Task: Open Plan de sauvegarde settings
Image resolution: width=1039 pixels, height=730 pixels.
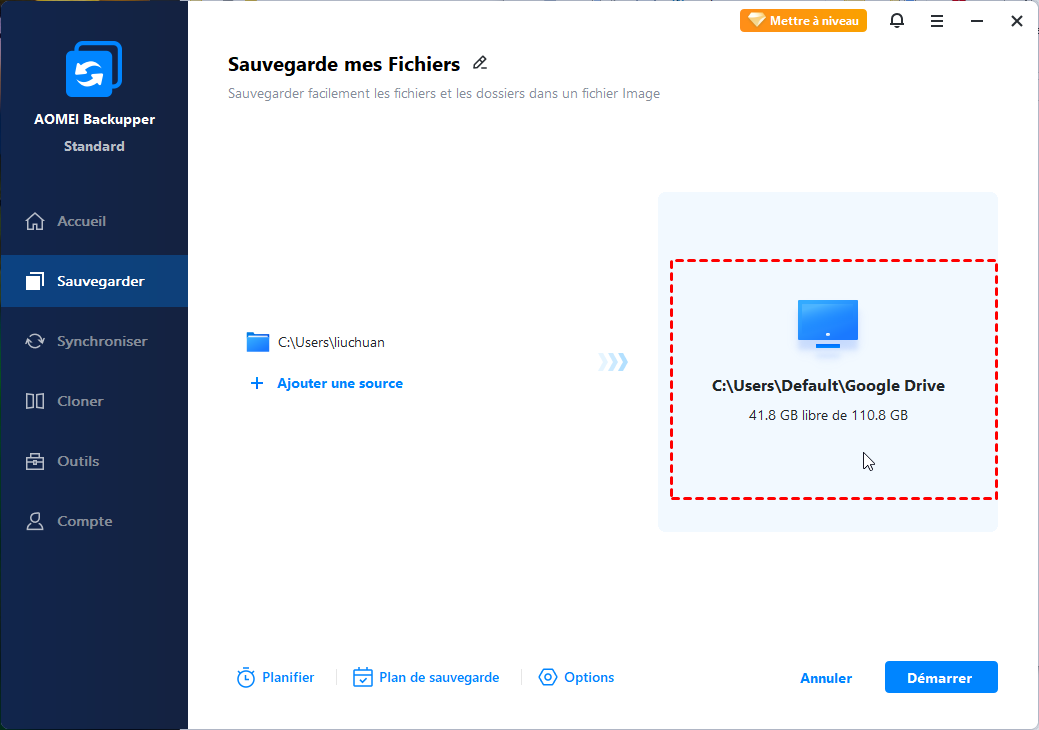Action: (426, 678)
